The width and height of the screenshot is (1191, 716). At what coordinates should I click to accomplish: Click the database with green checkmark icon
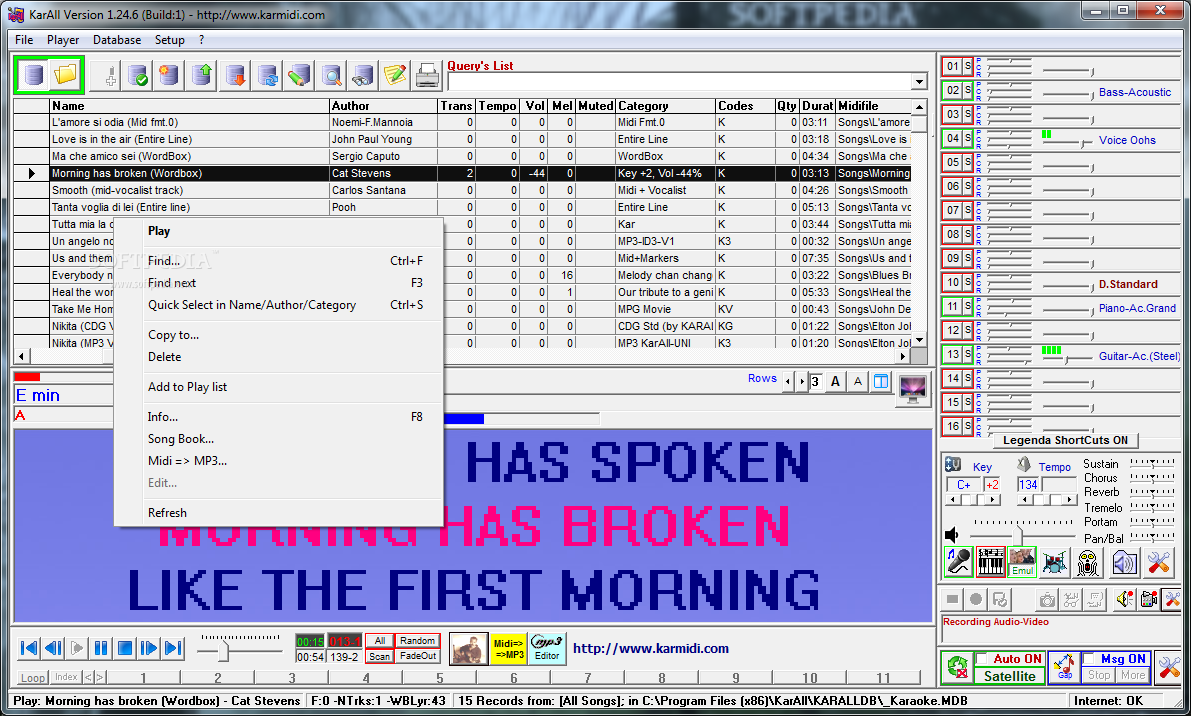click(137, 75)
